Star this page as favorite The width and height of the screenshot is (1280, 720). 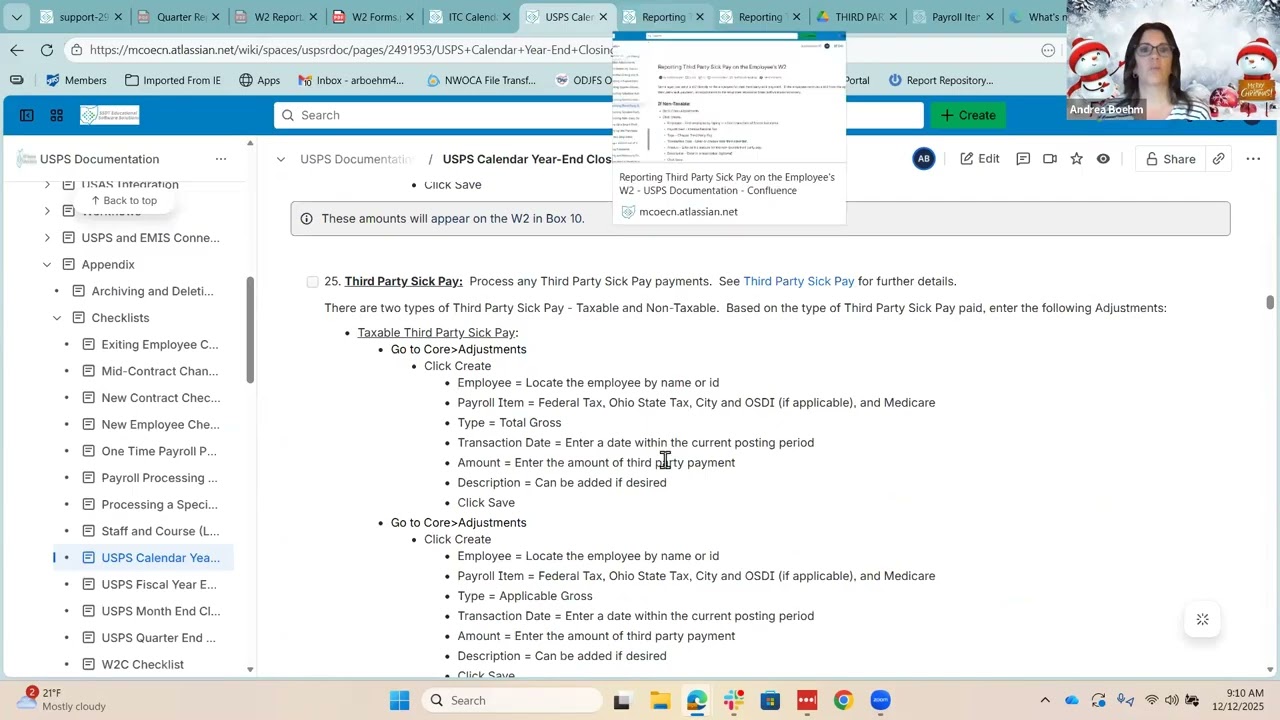[x=1076, y=159]
